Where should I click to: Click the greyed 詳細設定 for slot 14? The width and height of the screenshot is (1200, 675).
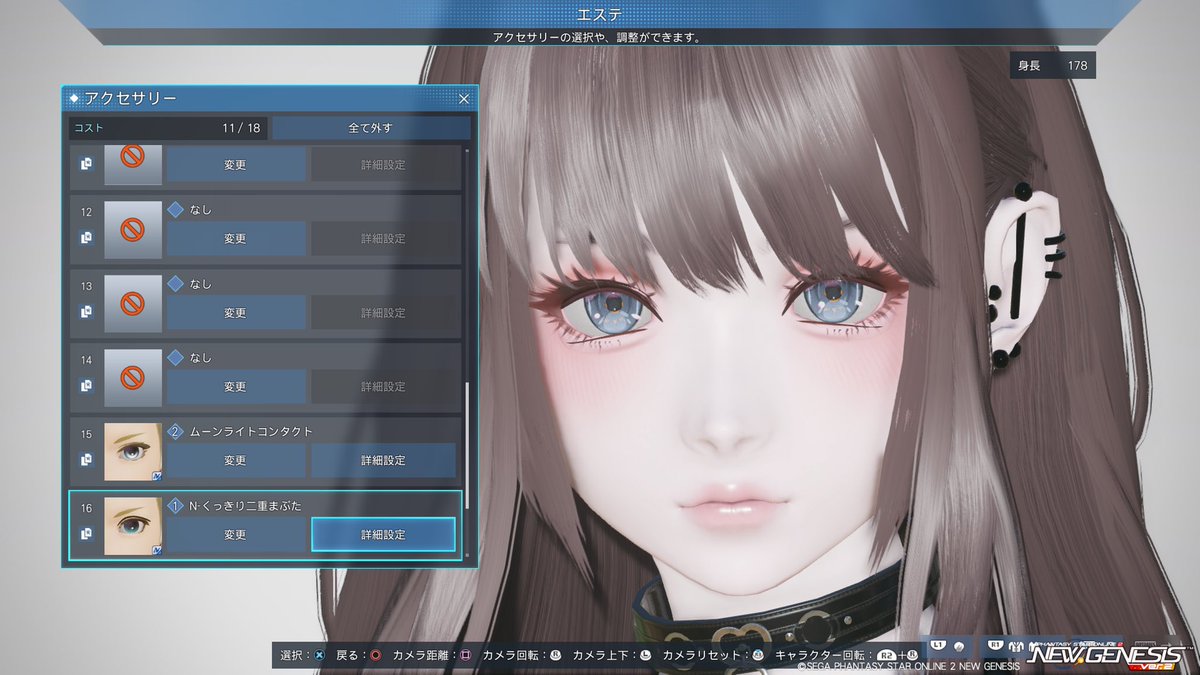(x=384, y=387)
